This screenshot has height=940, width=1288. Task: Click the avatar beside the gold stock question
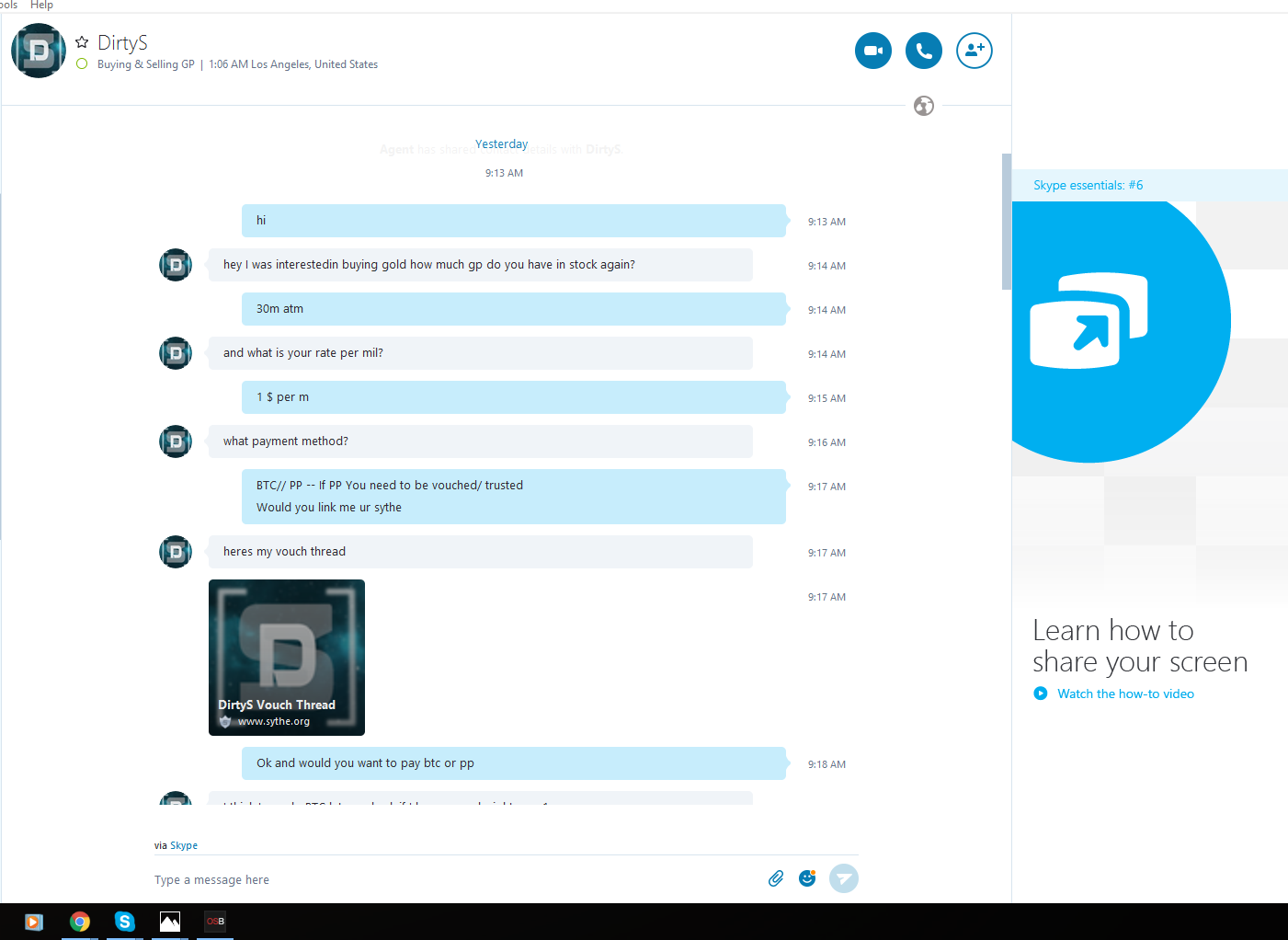[x=176, y=265]
